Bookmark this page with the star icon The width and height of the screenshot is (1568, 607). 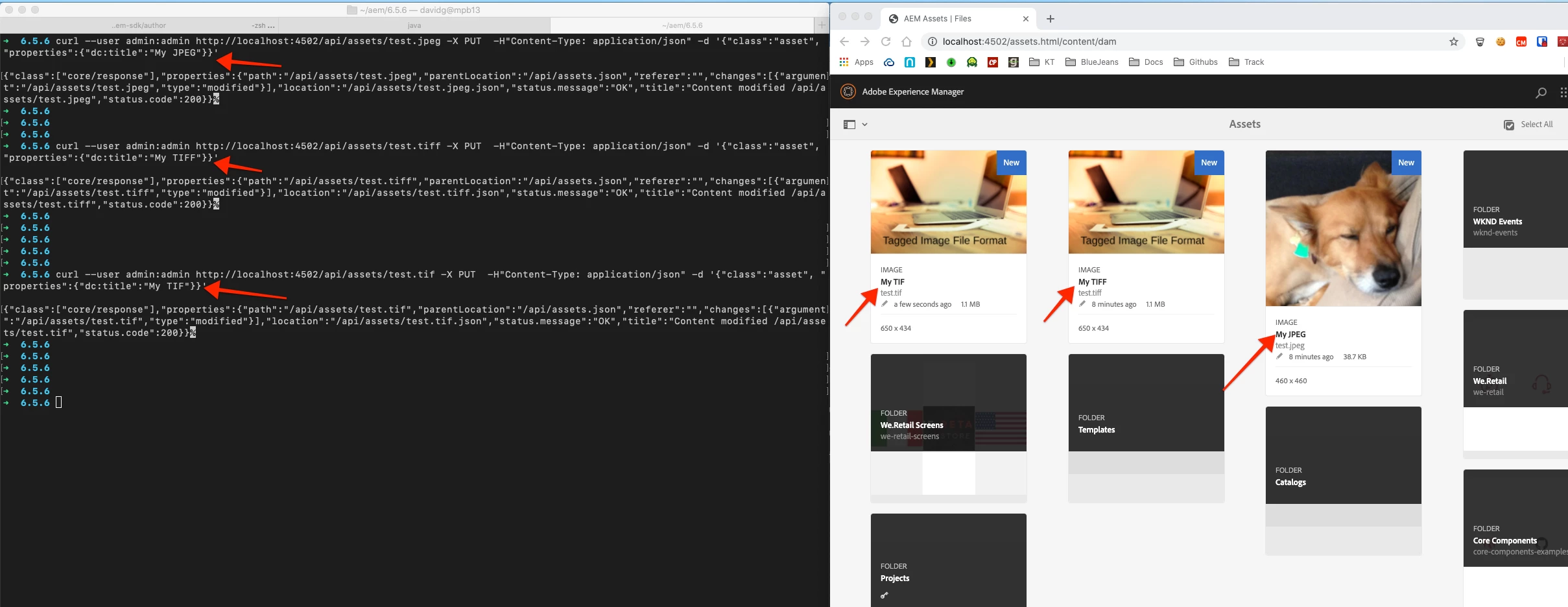point(1454,42)
